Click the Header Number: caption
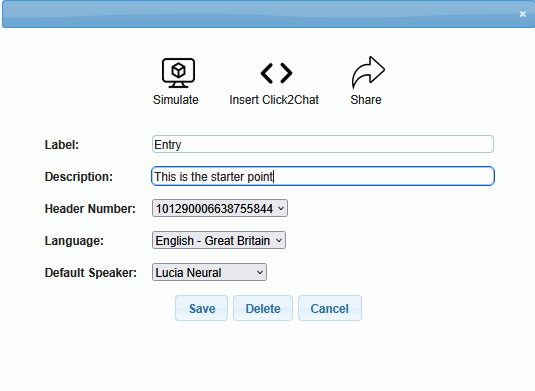Image resolution: width=535 pixels, height=391 pixels. point(90,209)
